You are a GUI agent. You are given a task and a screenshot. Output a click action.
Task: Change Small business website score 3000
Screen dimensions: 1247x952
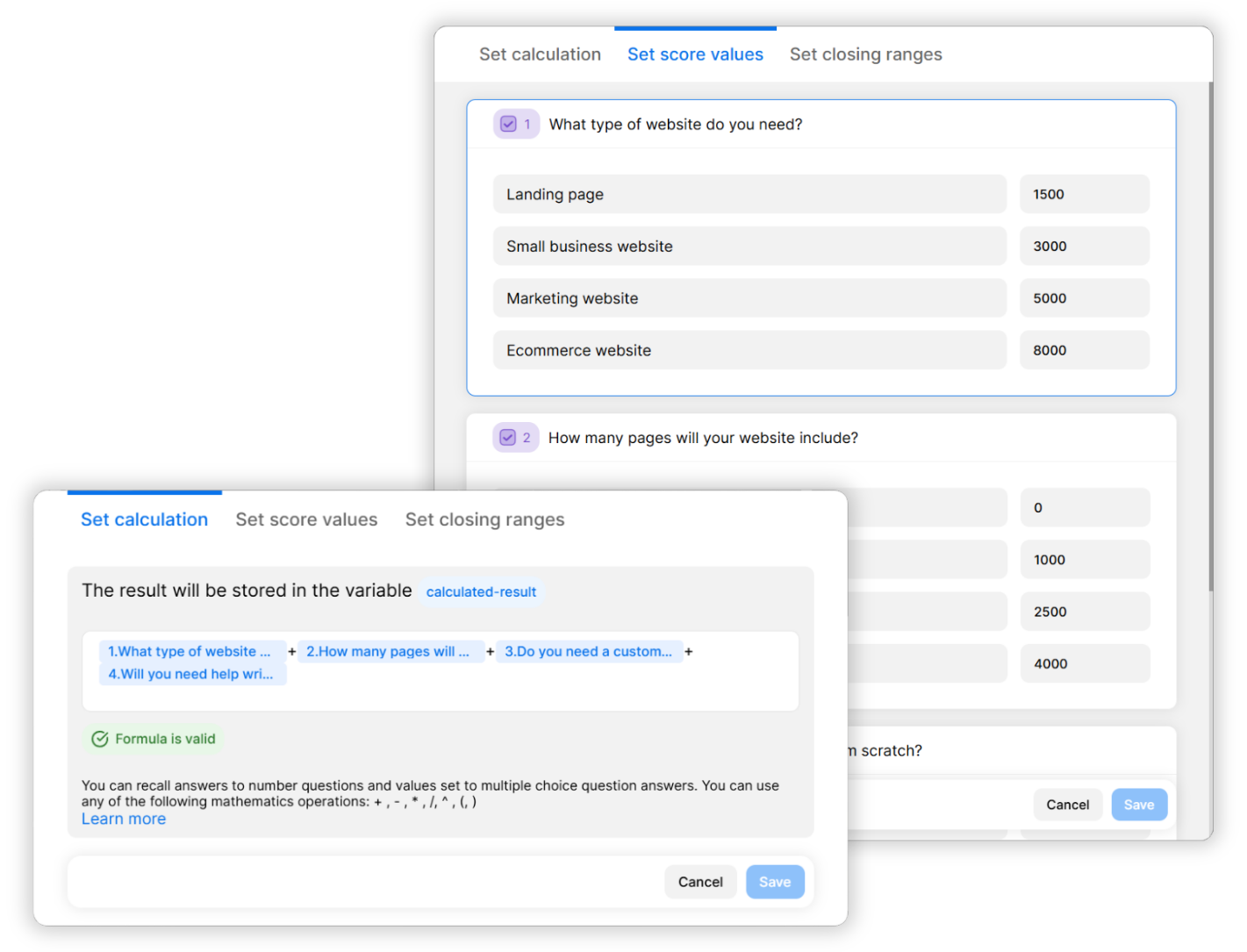(1085, 246)
